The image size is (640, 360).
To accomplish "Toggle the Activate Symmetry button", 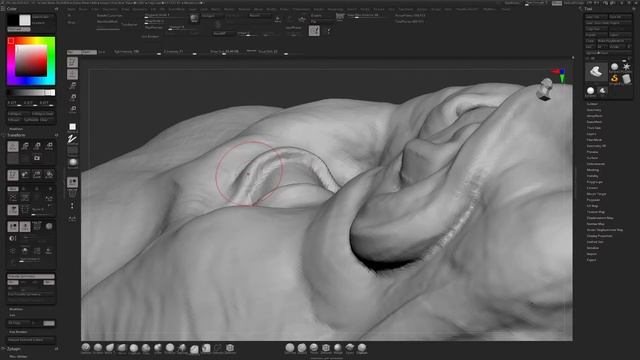I will click(x=31, y=276).
